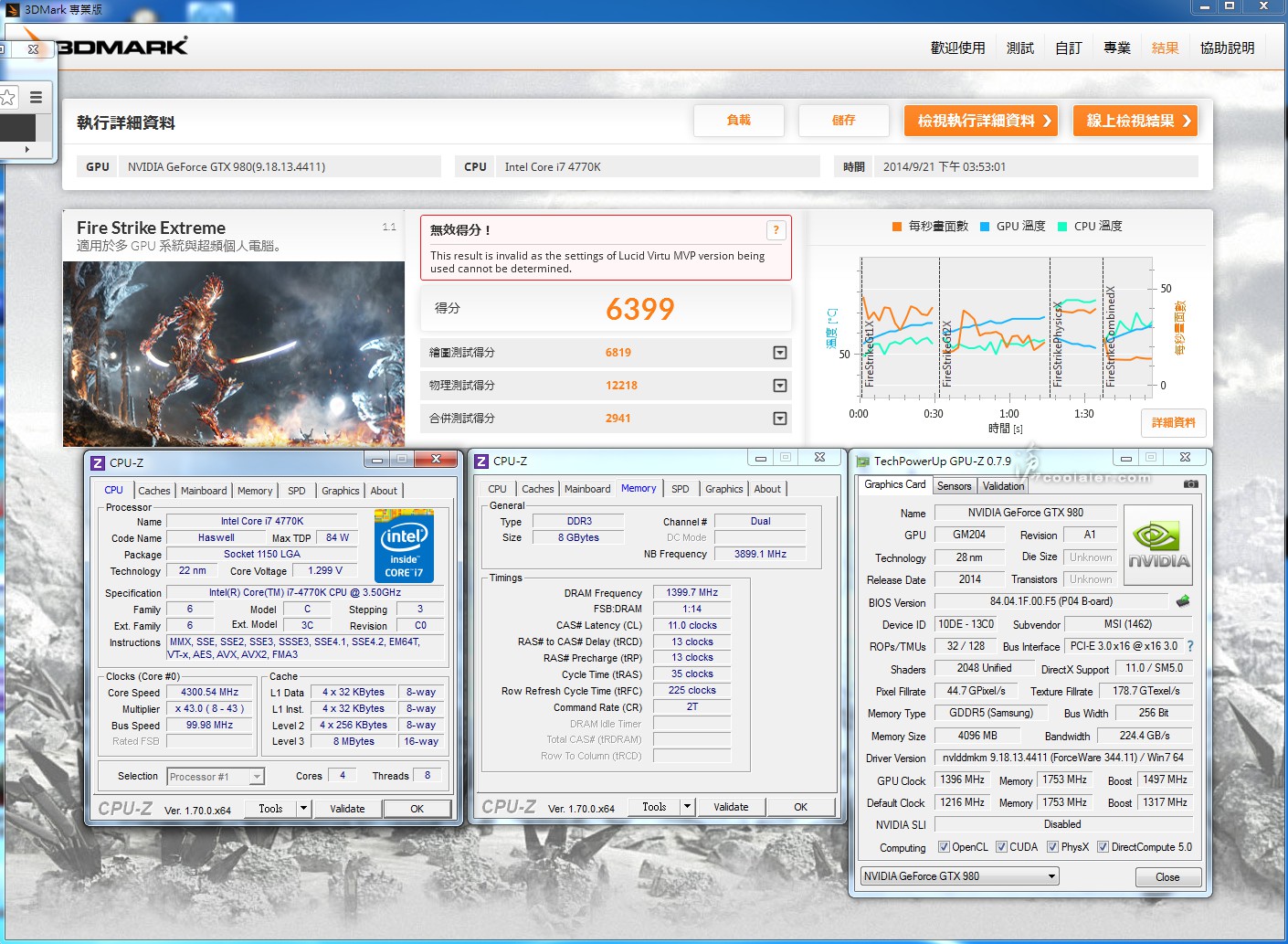
Task: Switch to Mainboard tab in left CPU-Z
Action: click(204, 491)
